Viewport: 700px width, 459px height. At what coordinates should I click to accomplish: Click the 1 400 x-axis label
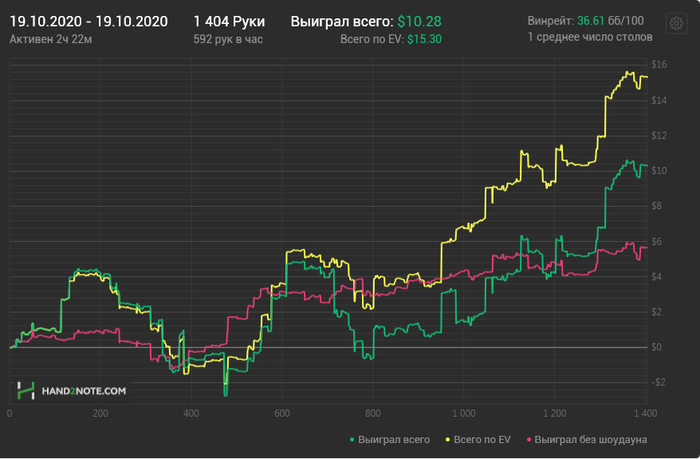[x=646, y=413]
